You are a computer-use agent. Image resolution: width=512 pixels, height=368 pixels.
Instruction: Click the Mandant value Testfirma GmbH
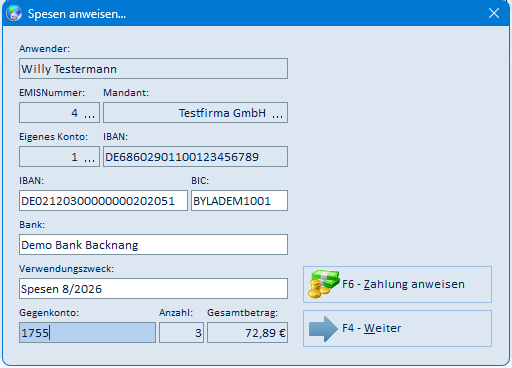point(222,113)
